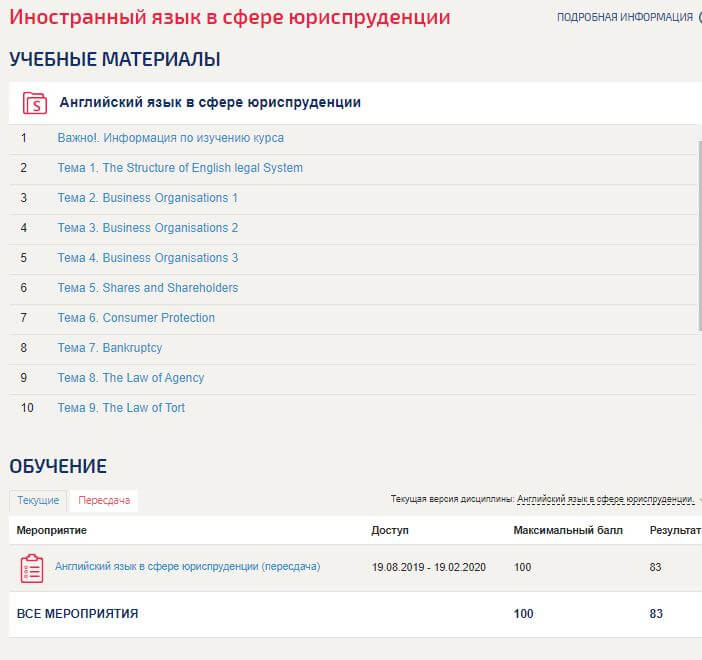The height and width of the screenshot is (660, 702).
Task: Open Тема 9 The Law of Tort
Action: click(121, 408)
